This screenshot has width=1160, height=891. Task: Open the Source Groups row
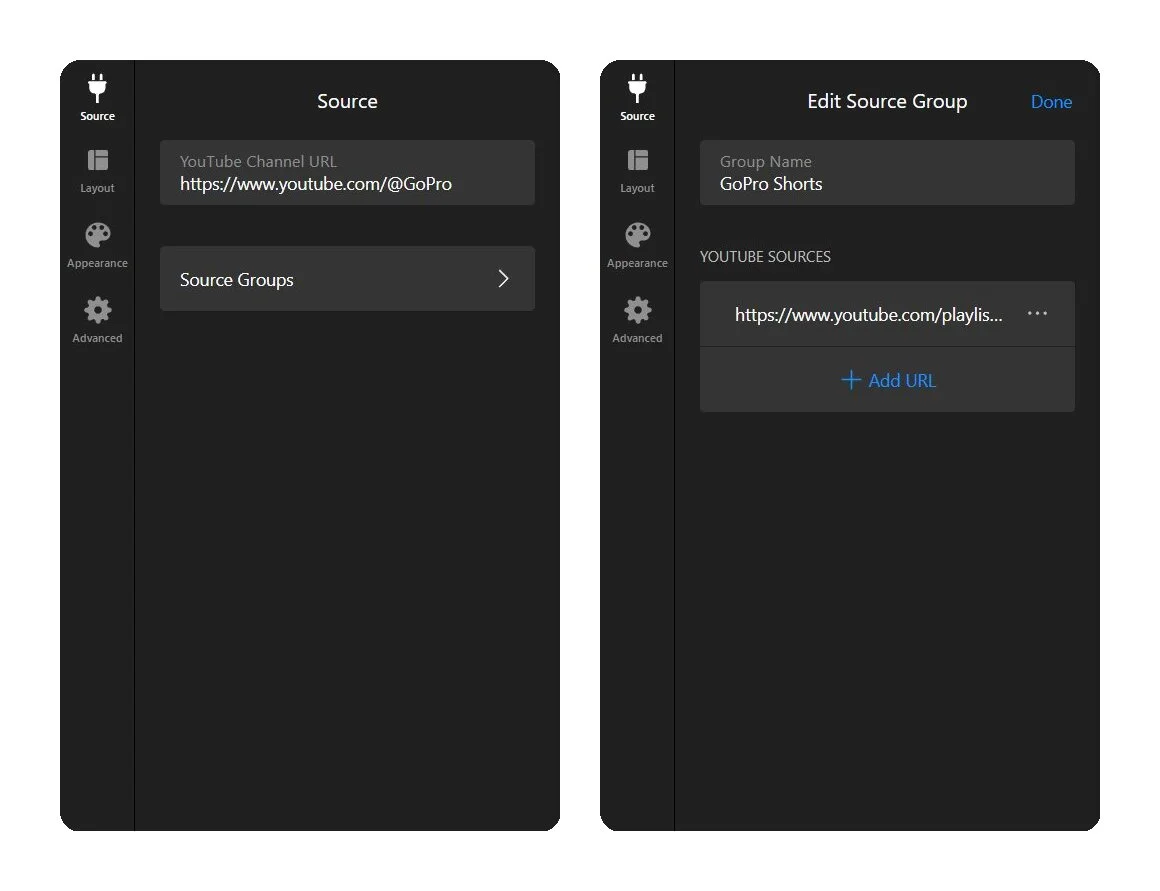pos(347,279)
